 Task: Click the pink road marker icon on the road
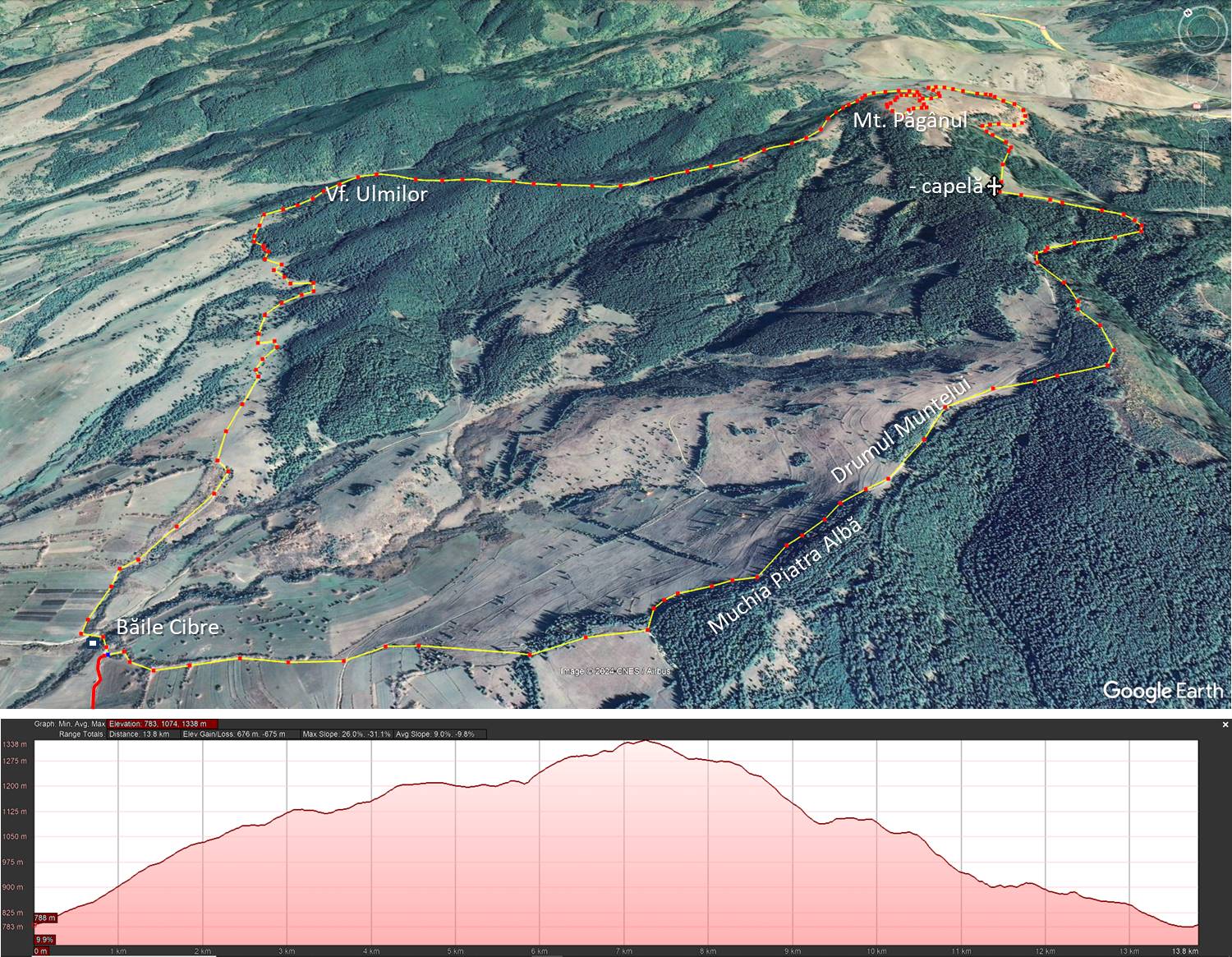(x=1197, y=105)
